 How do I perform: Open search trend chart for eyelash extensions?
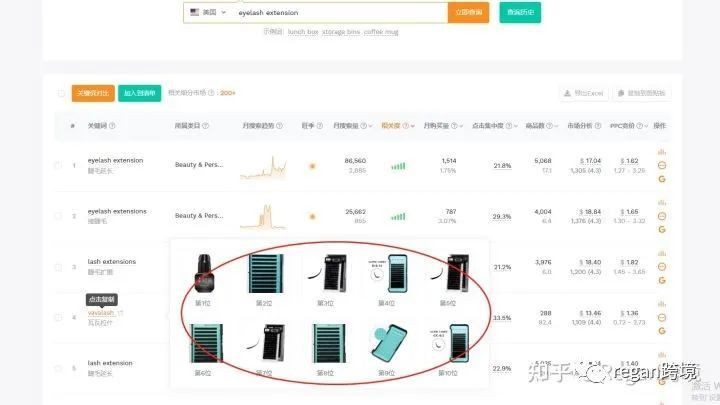pyautogui.click(x=264, y=217)
